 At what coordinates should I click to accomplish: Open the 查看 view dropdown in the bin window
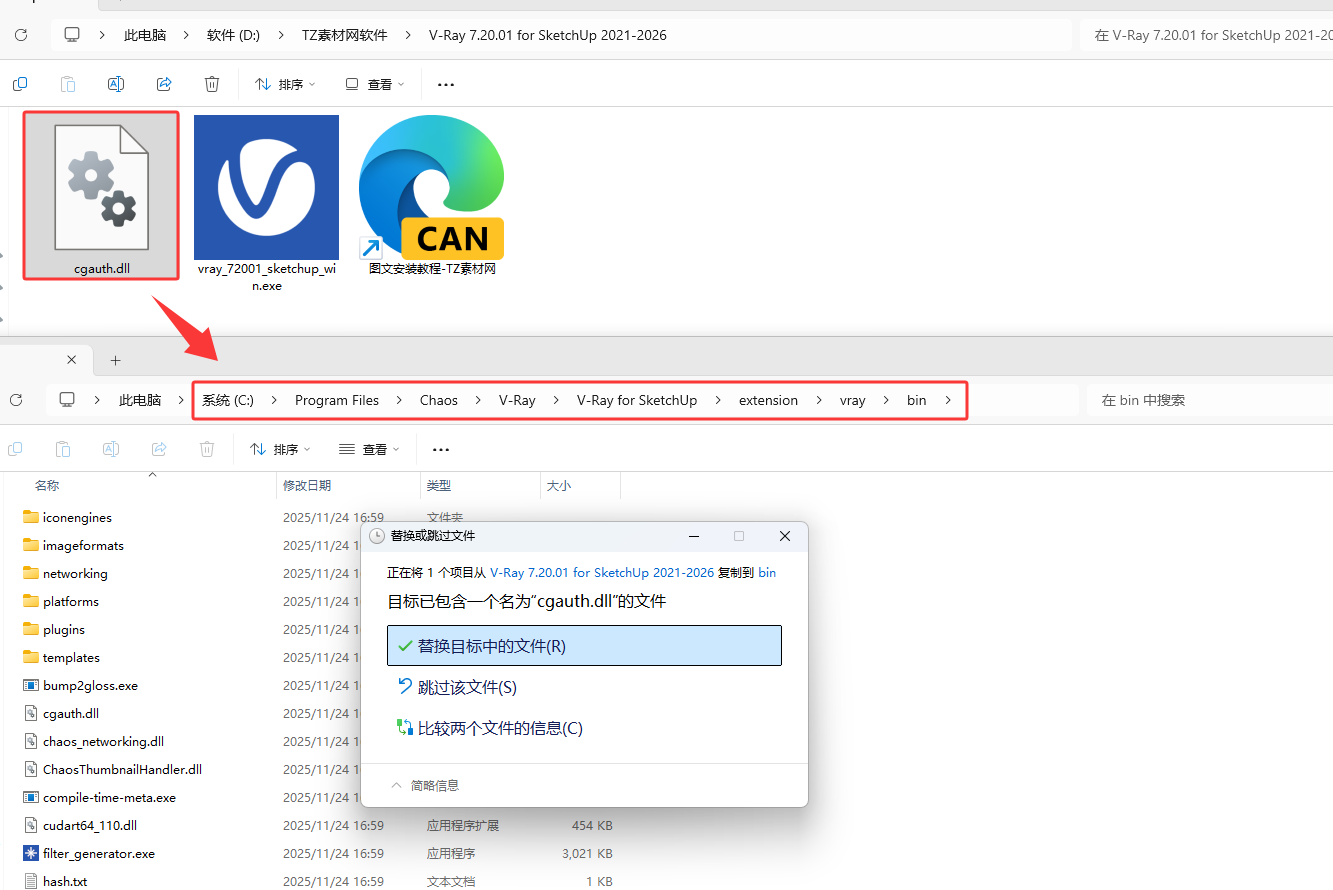[368, 450]
